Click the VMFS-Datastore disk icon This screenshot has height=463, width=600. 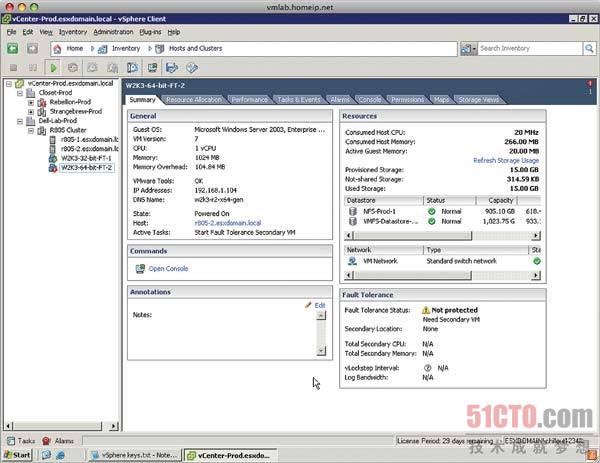pyautogui.click(x=353, y=221)
